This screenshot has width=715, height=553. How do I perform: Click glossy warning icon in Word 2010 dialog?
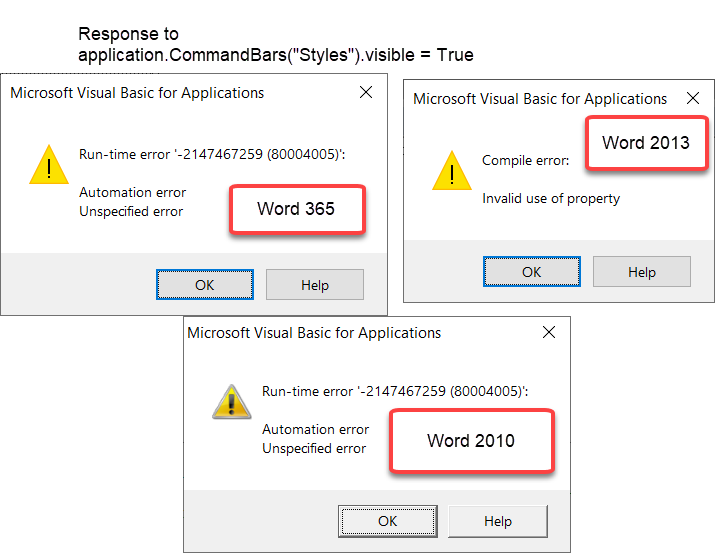click(232, 402)
